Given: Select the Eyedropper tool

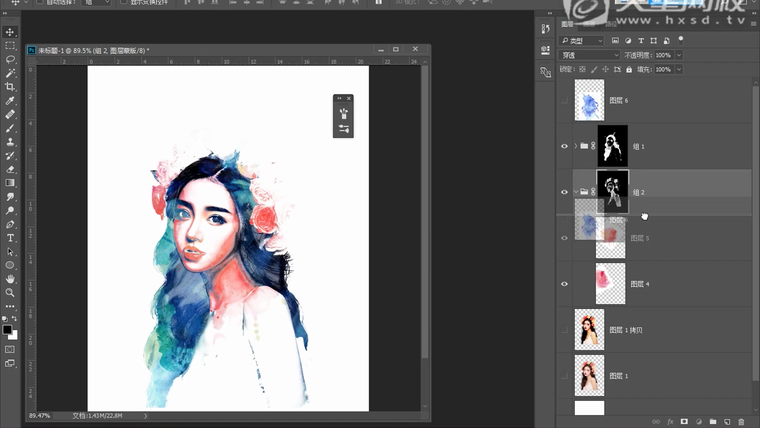Looking at the screenshot, I should tap(10, 101).
